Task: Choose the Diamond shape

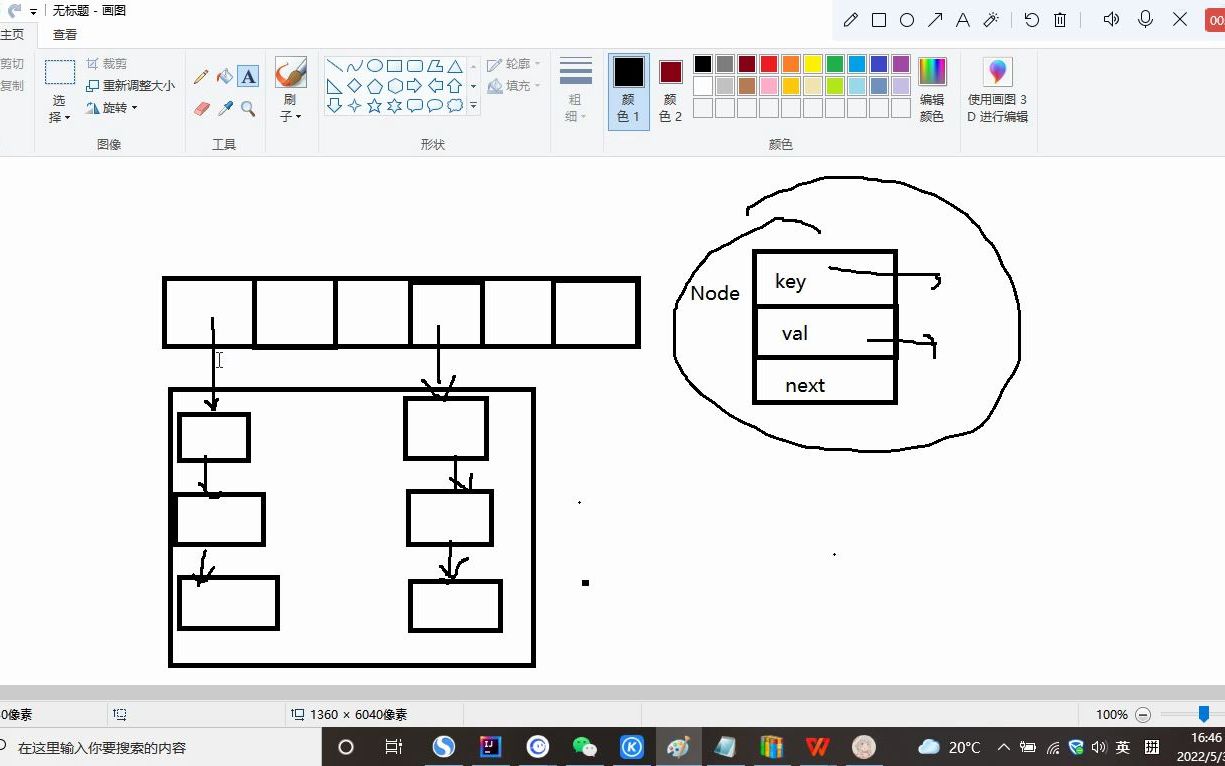Action: [x=354, y=86]
